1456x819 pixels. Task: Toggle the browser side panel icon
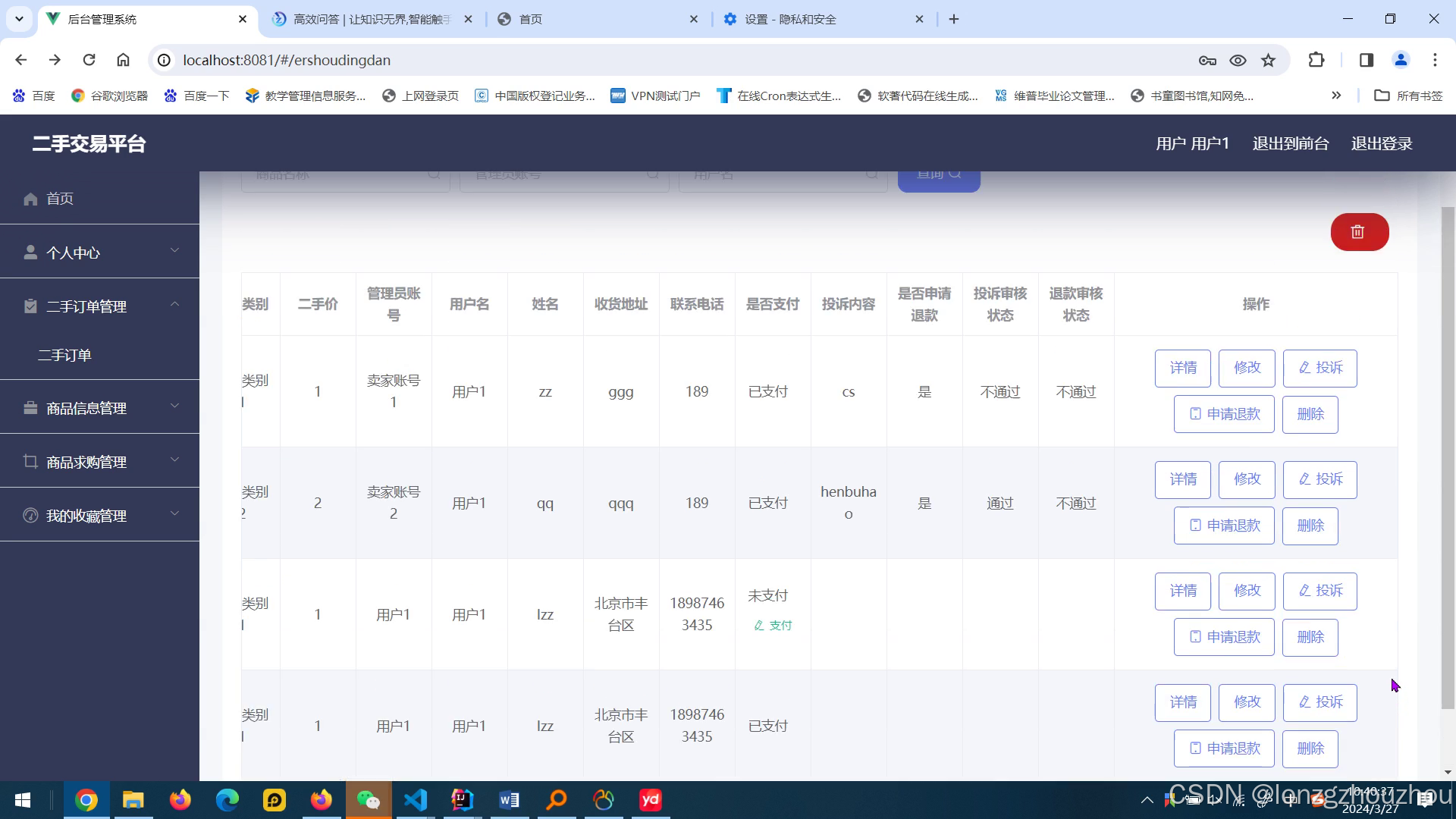[x=1366, y=60]
